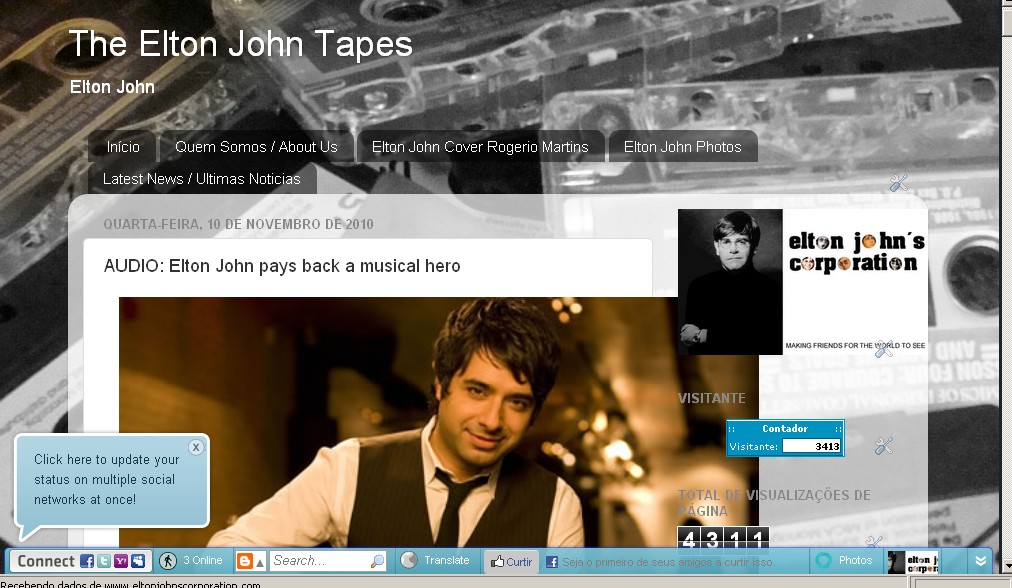Viewport: 1012px width, 588px height.
Task: Collapse the bottom toolbar with double chevron
Action: 980,561
